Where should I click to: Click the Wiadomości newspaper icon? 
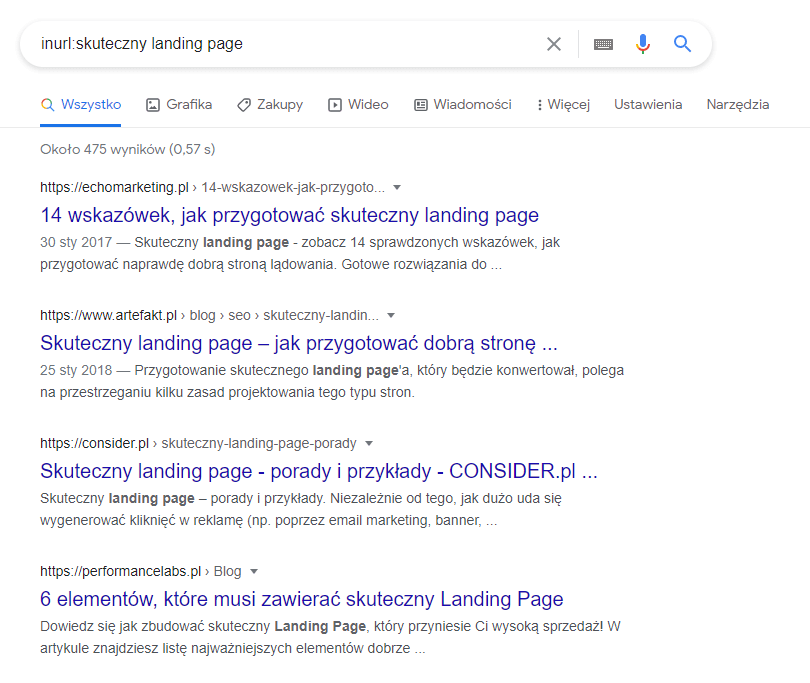[x=420, y=105]
